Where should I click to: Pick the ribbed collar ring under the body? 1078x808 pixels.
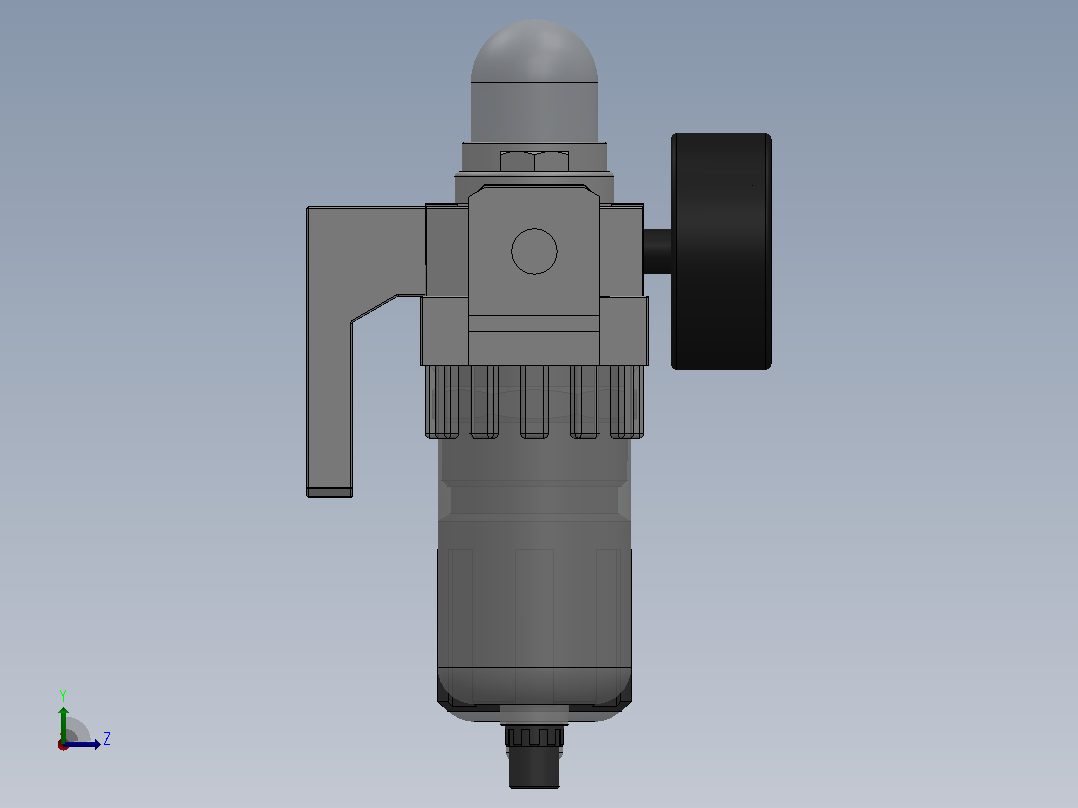click(534, 402)
